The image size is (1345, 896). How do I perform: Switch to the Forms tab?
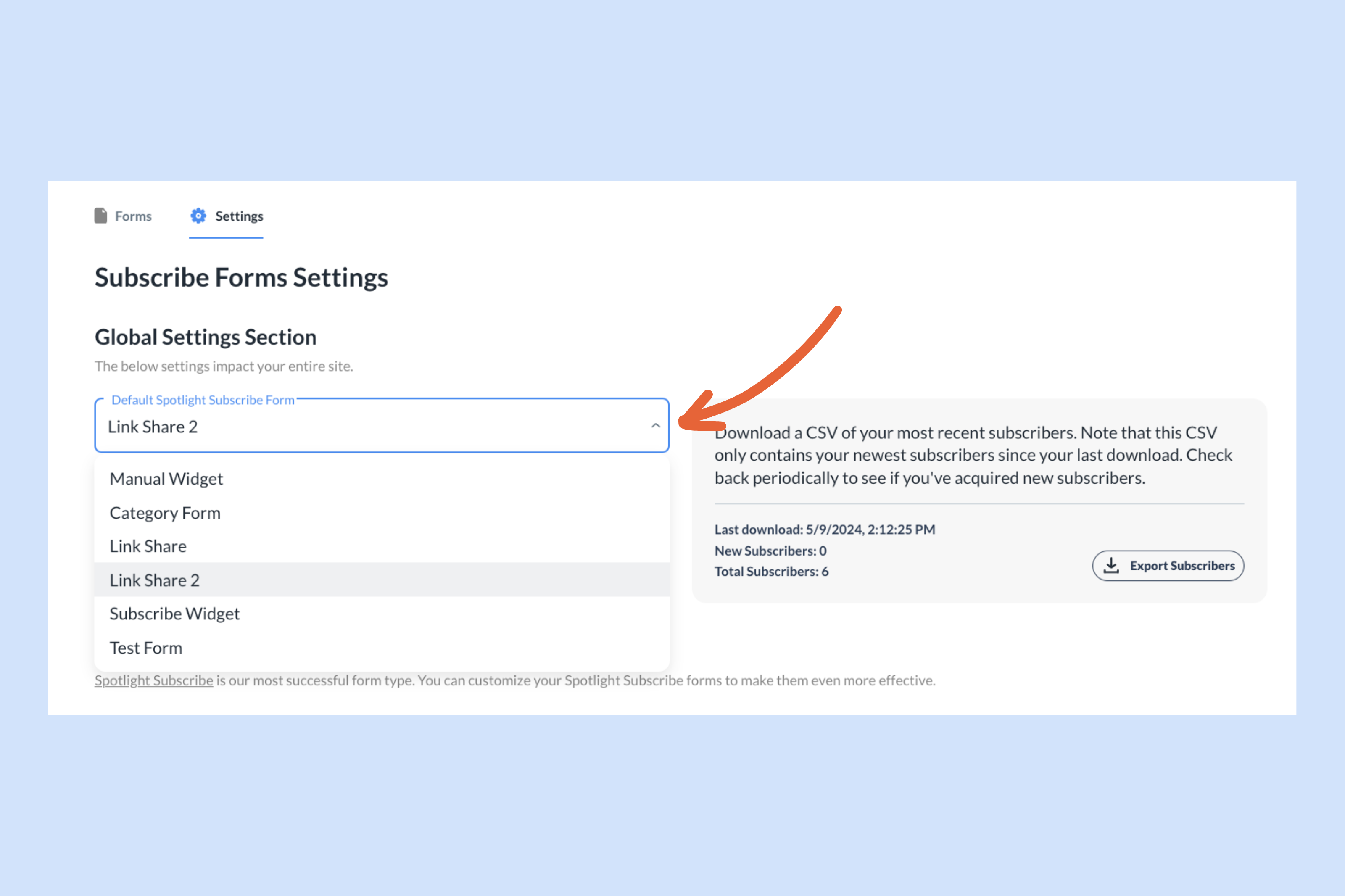pyautogui.click(x=132, y=216)
